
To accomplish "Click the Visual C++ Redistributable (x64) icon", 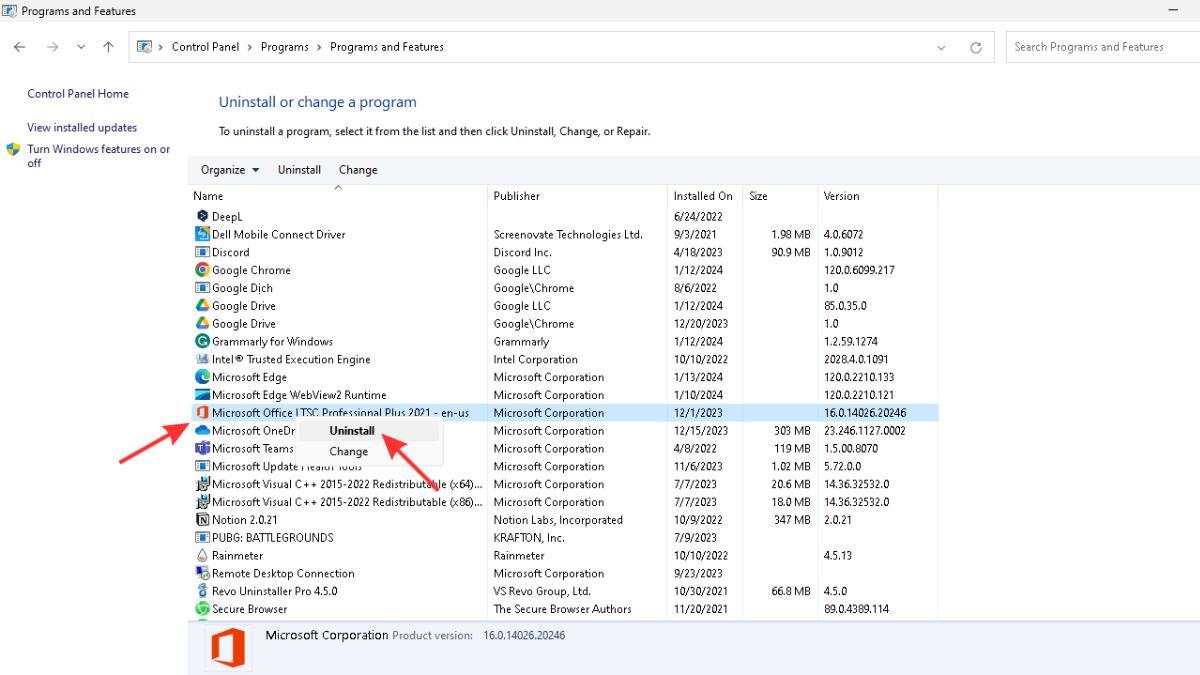I will coord(202,484).
